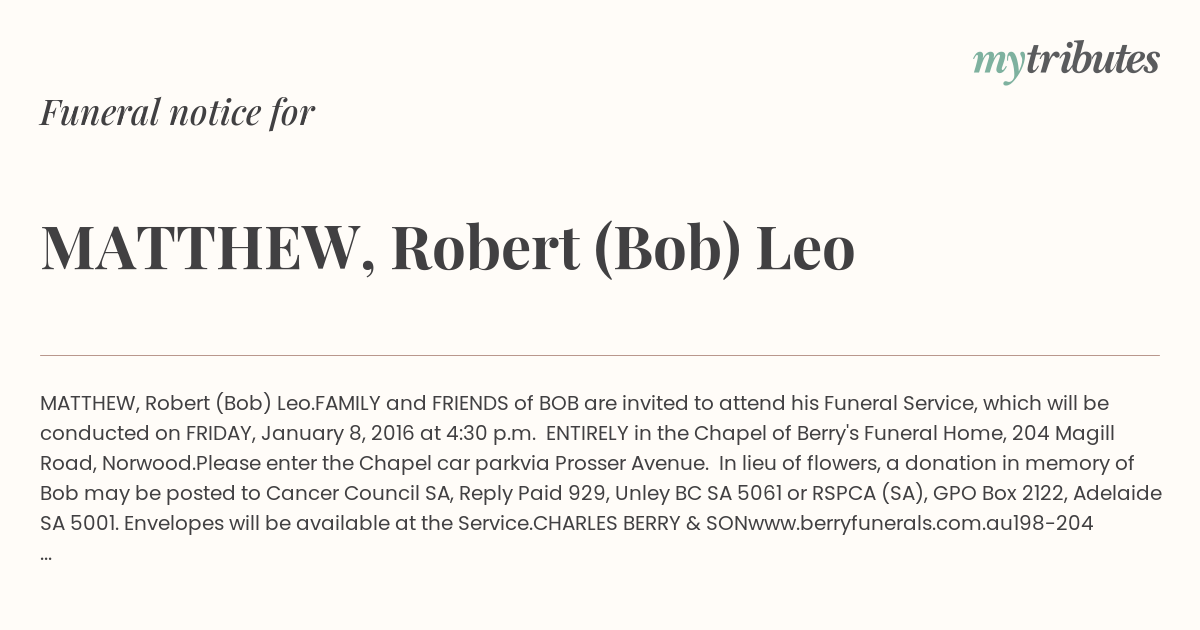Screen dimensions: 1200x630
Task: Click the mytributes logo
Action: point(1066,61)
